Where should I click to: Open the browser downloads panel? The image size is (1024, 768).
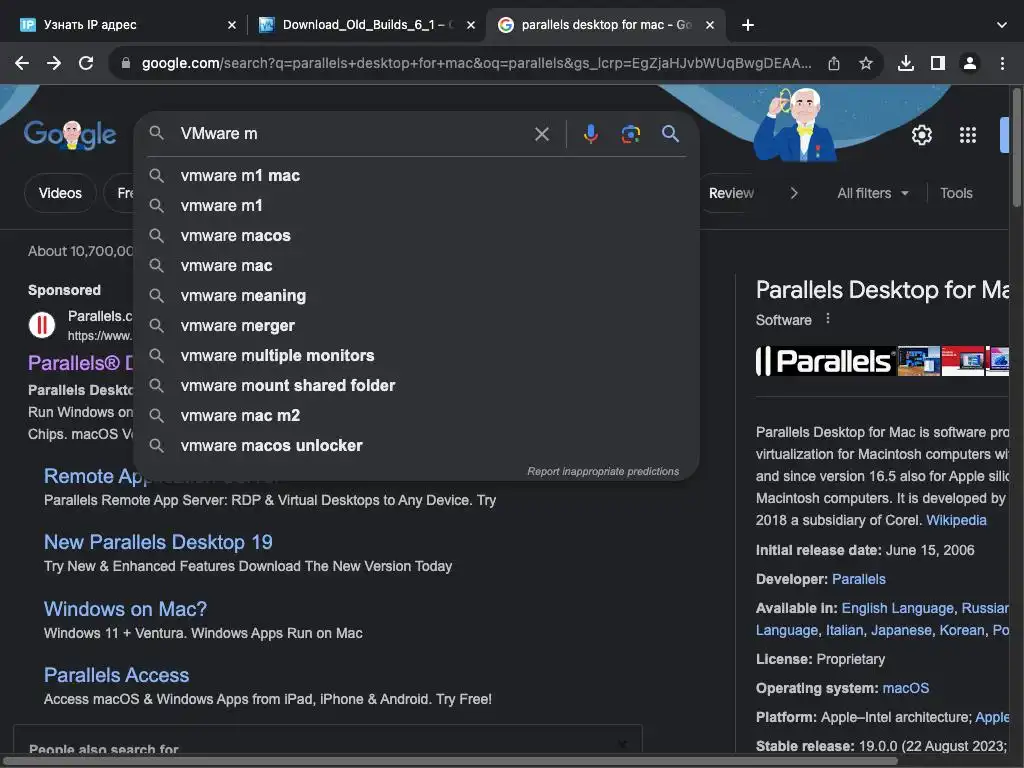click(x=906, y=63)
